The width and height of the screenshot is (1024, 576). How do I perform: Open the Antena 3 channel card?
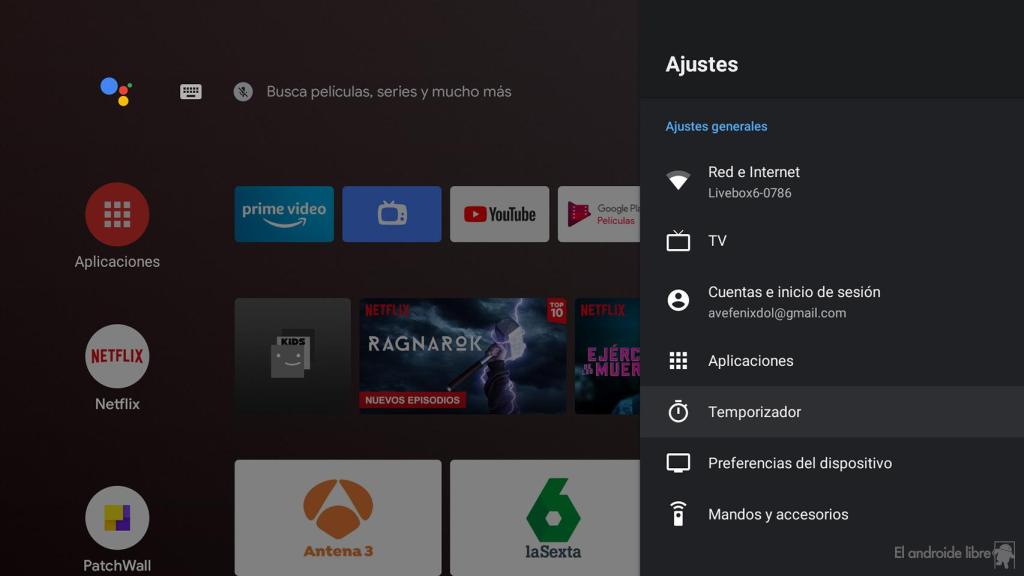[x=338, y=518]
